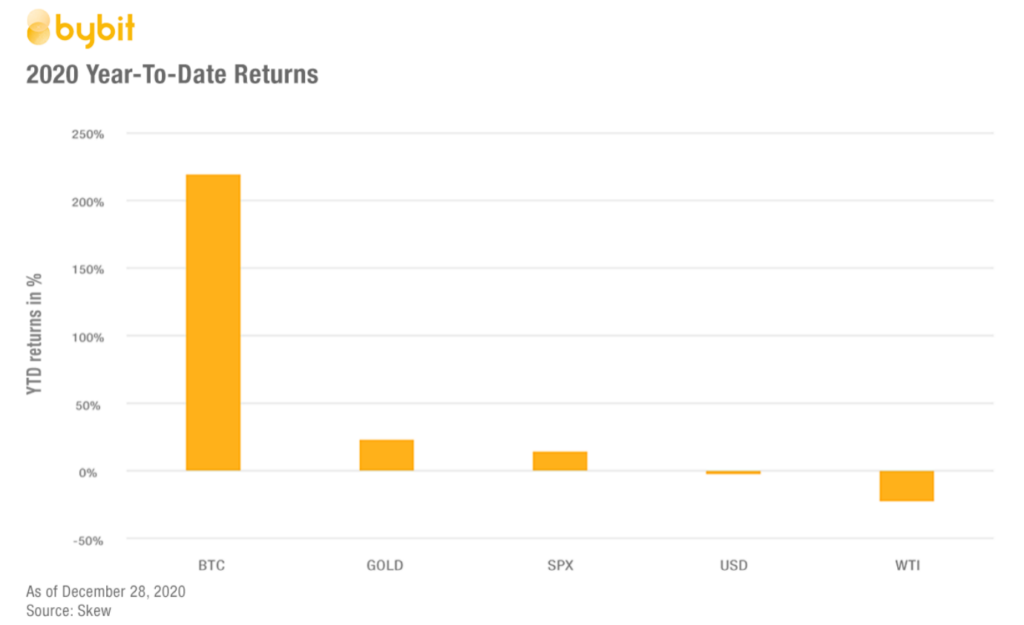
Task: Click the SPX axis label
Action: coord(560,566)
